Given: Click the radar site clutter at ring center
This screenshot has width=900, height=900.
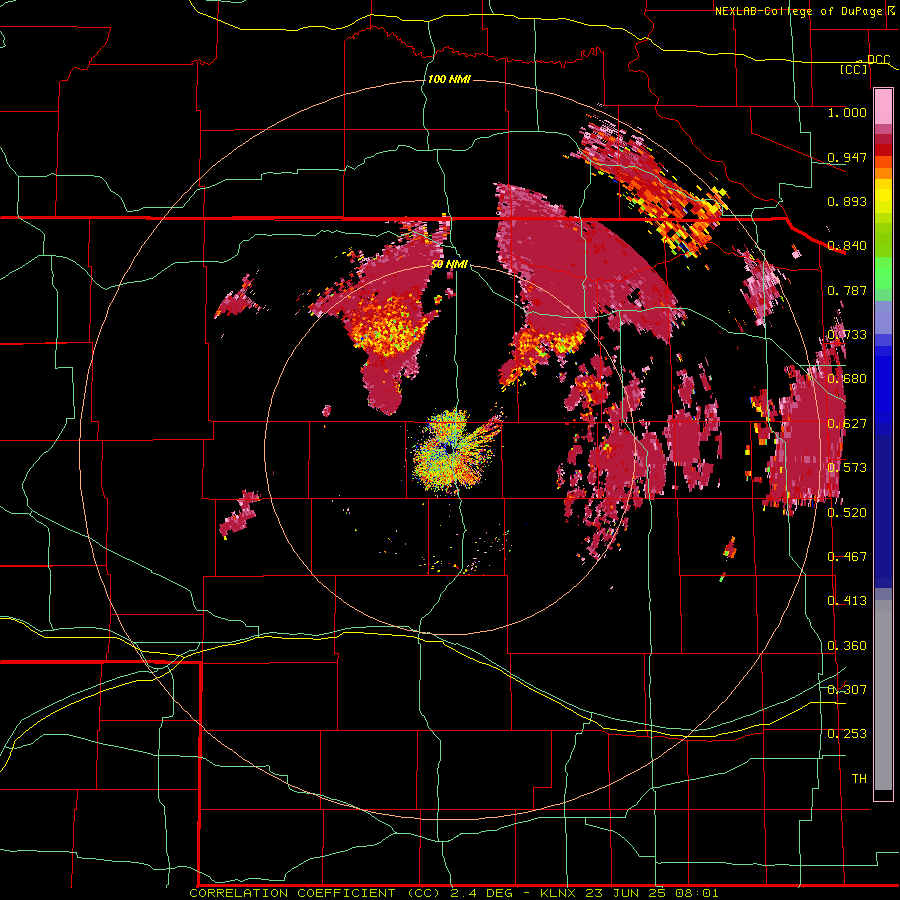Looking at the screenshot, I should (452, 451).
